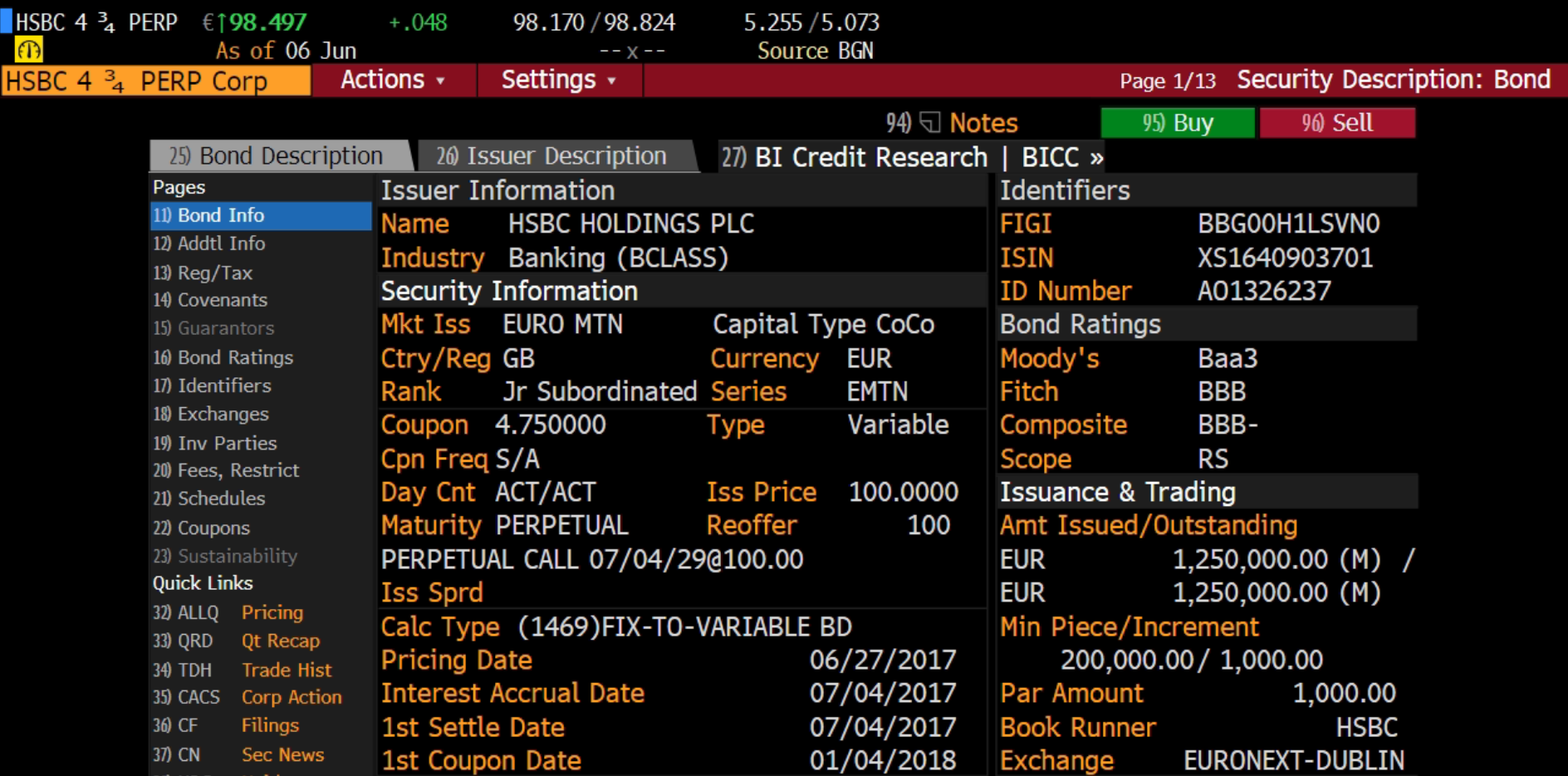Click the green Buy button
Viewport: 1568px width, 776px height.
coord(1177,123)
